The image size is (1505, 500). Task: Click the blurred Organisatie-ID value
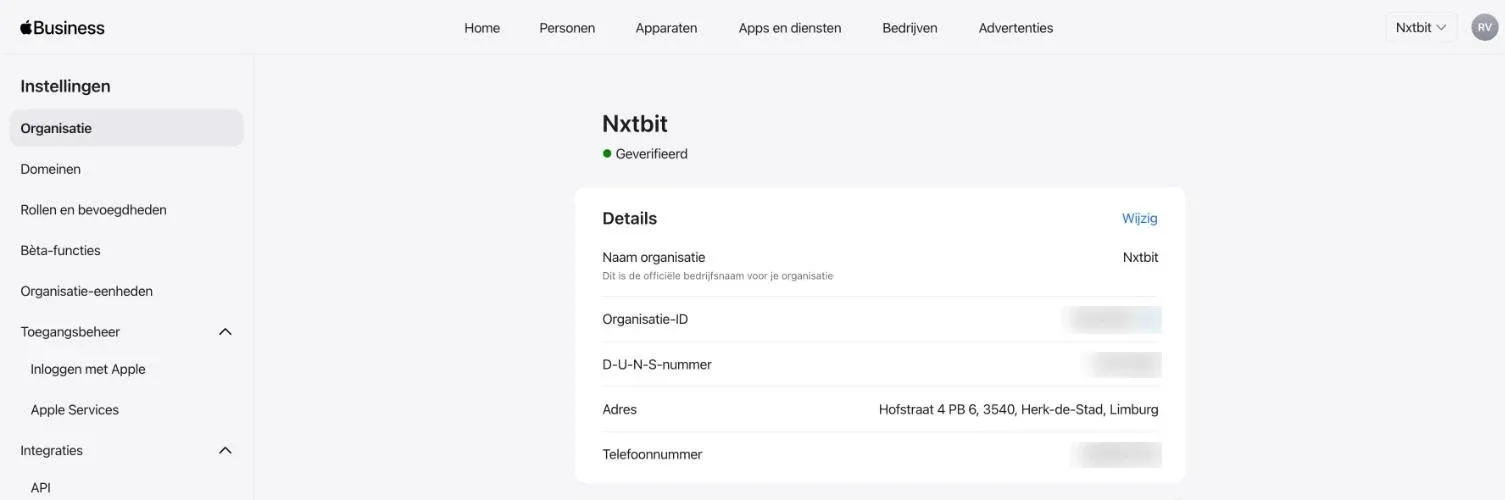1113,320
